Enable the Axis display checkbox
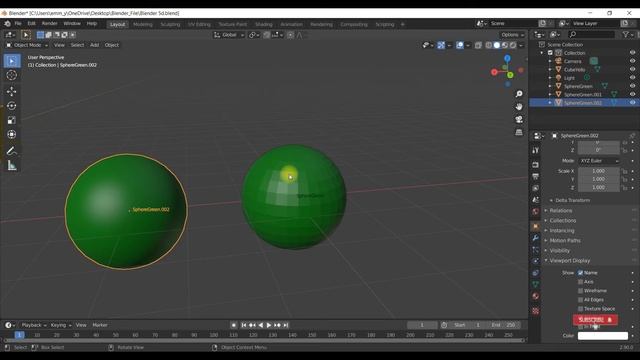Screen dimensions: 640x360 click(580, 282)
